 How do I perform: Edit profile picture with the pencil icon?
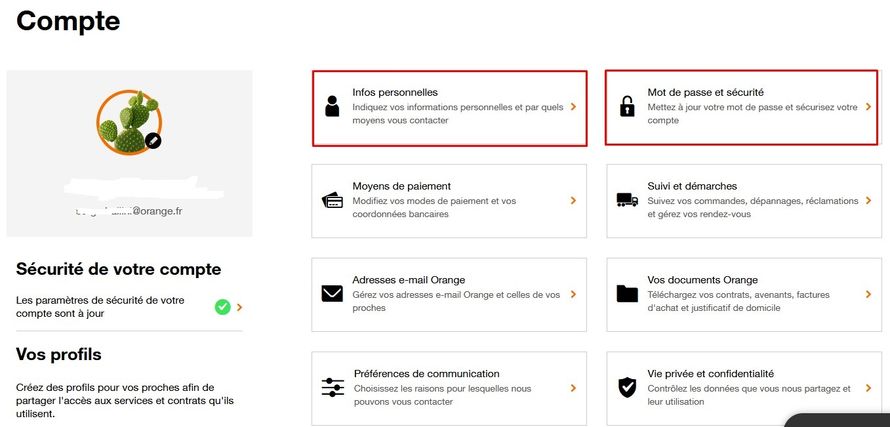[x=153, y=140]
